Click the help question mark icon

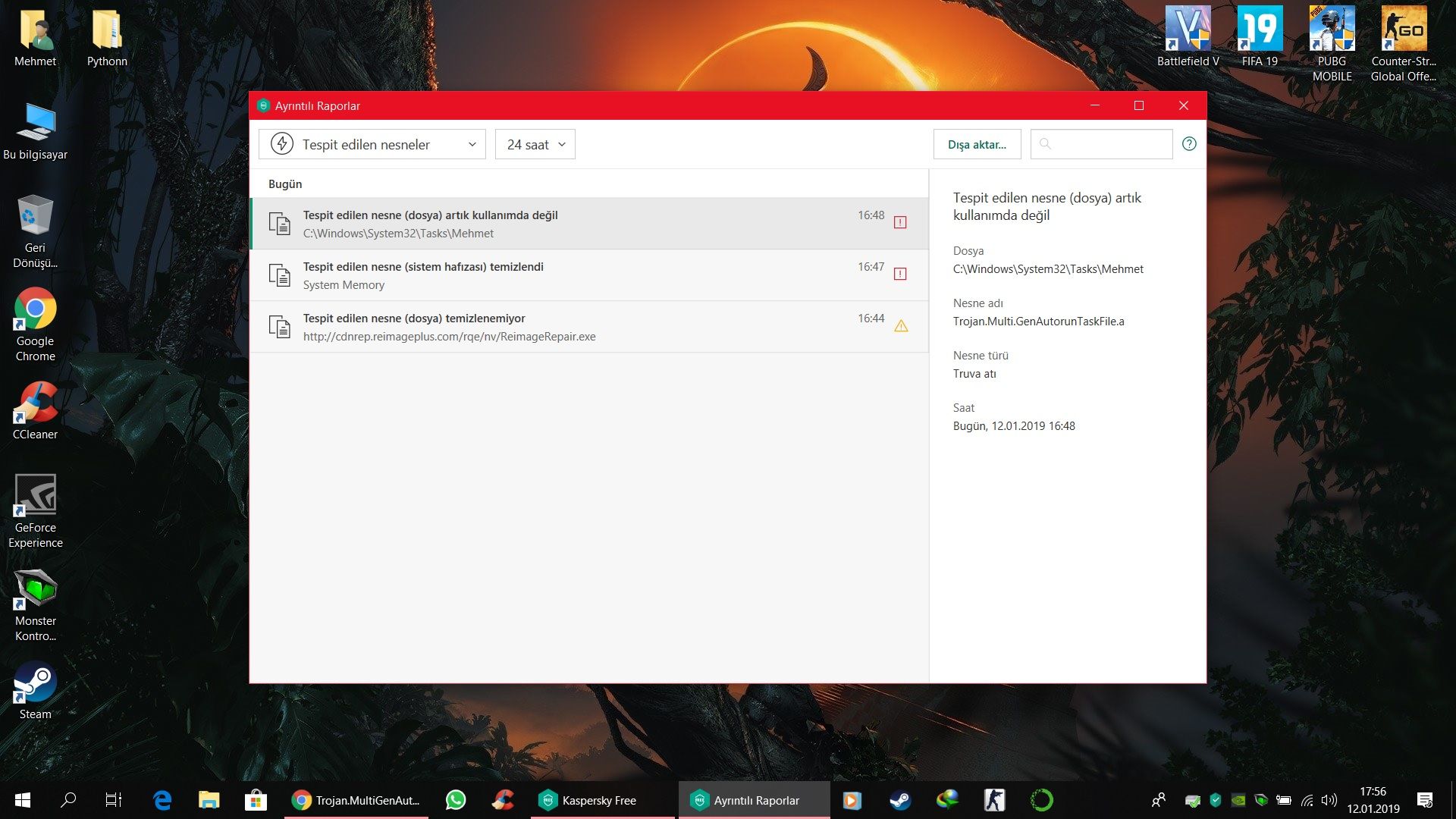coord(1189,144)
